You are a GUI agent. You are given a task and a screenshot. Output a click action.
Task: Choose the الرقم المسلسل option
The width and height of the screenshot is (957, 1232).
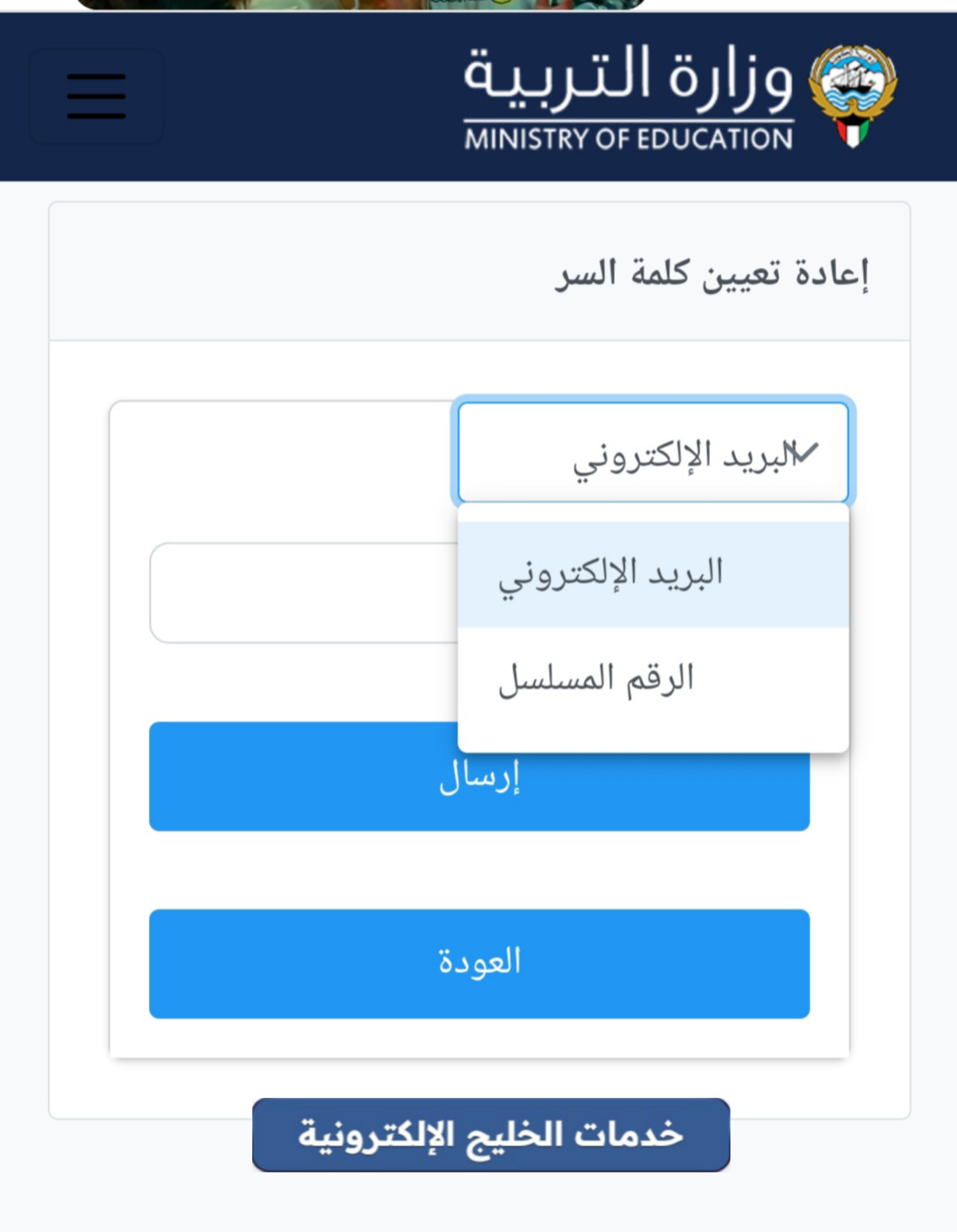[653, 679]
